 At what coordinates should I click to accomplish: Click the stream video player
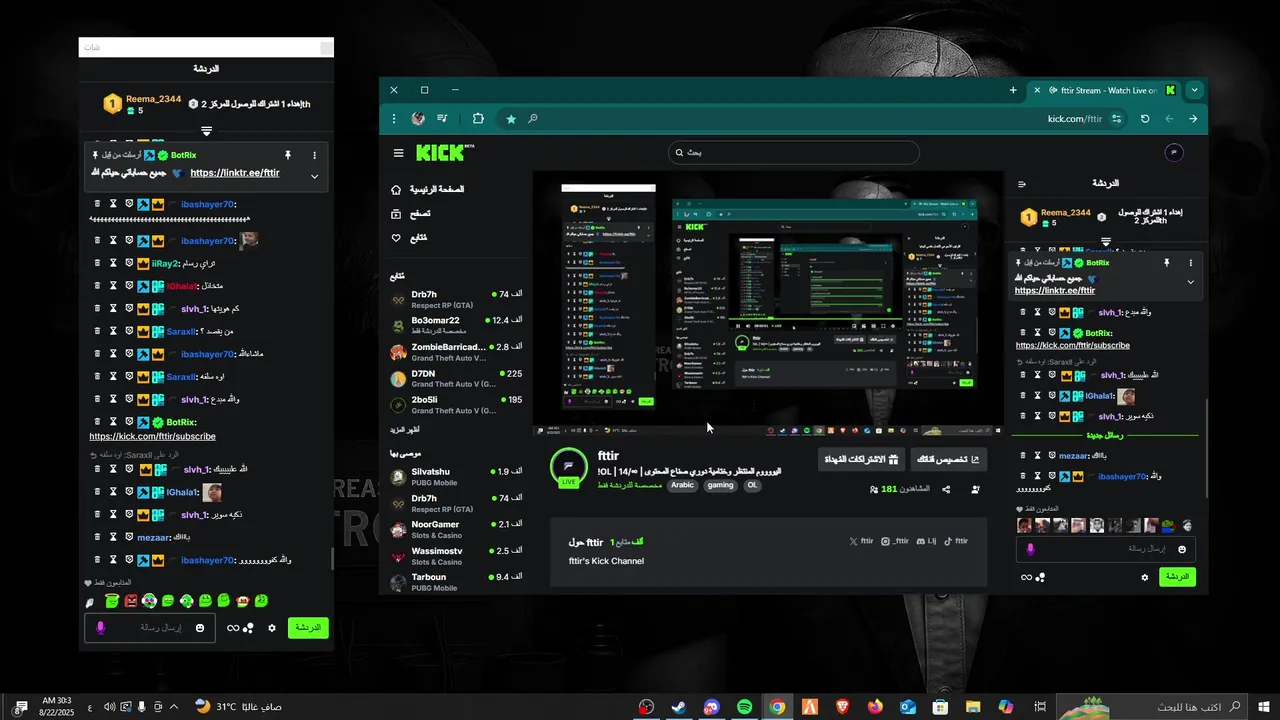[x=767, y=303]
